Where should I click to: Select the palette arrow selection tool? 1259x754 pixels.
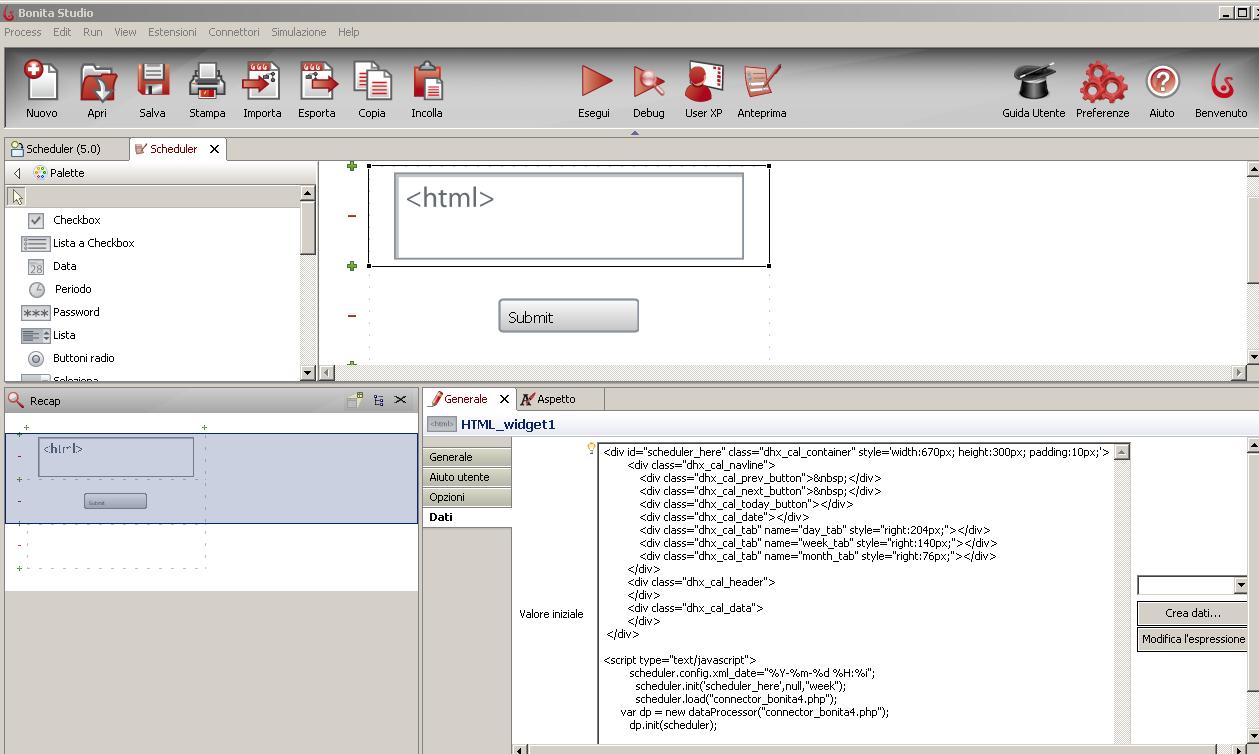tap(17, 197)
